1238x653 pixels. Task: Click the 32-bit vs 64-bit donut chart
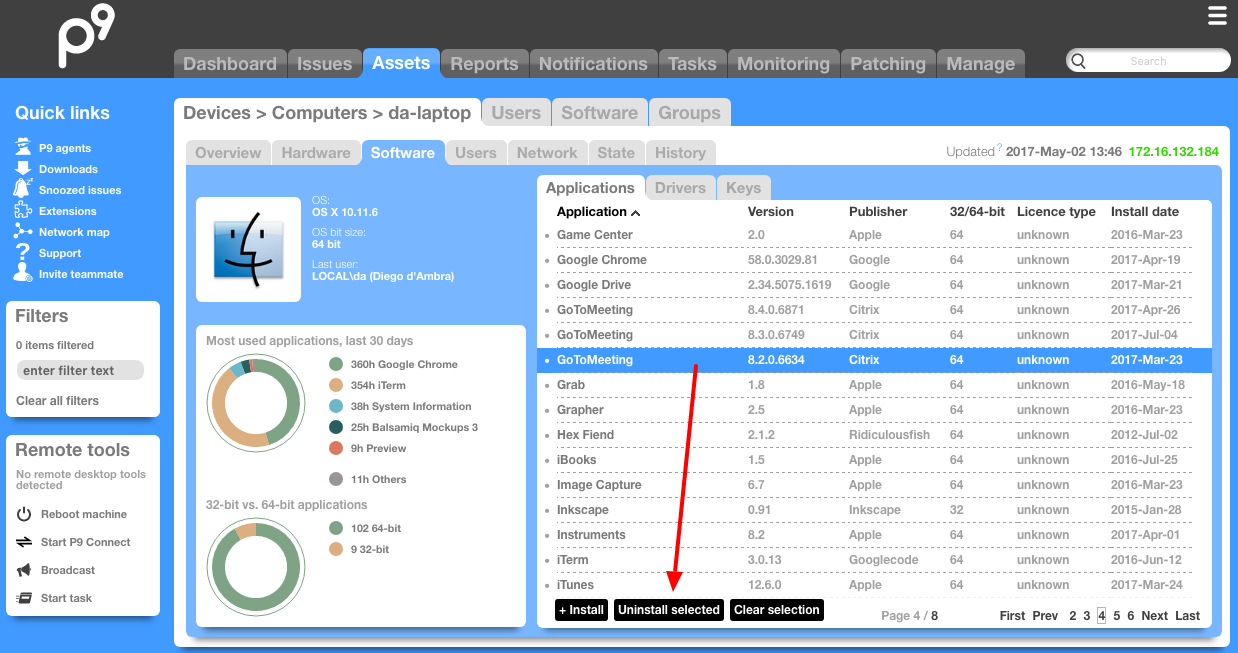pyautogui.click(x=254, y=566)
